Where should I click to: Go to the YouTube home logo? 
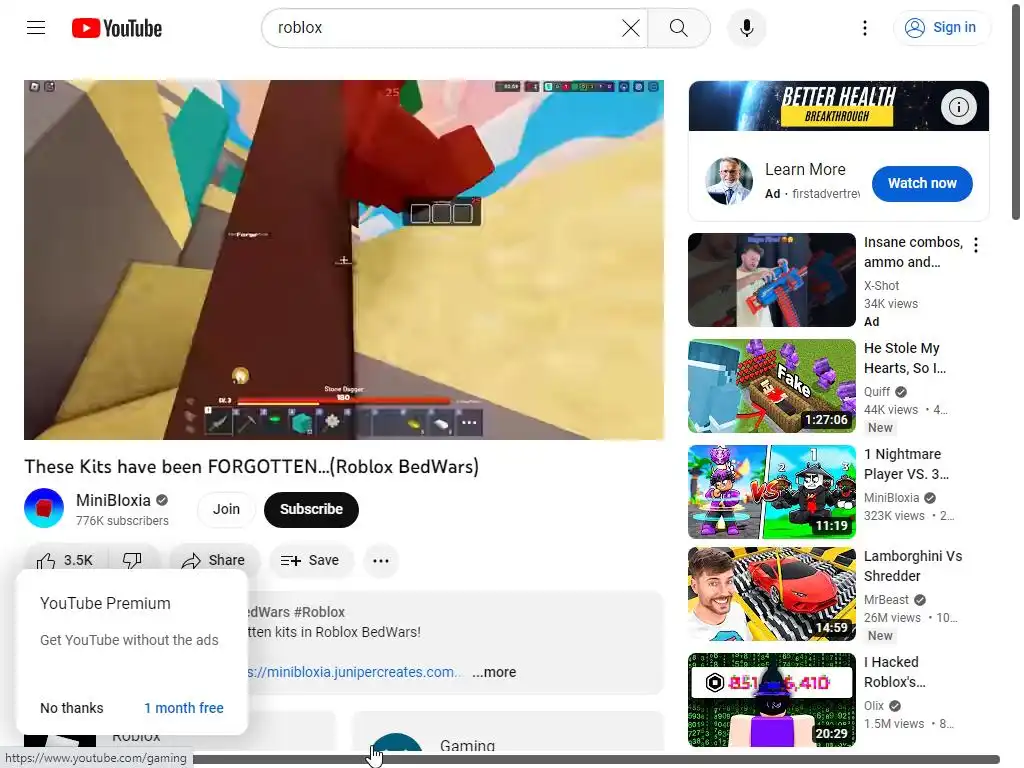coord(117,28)
